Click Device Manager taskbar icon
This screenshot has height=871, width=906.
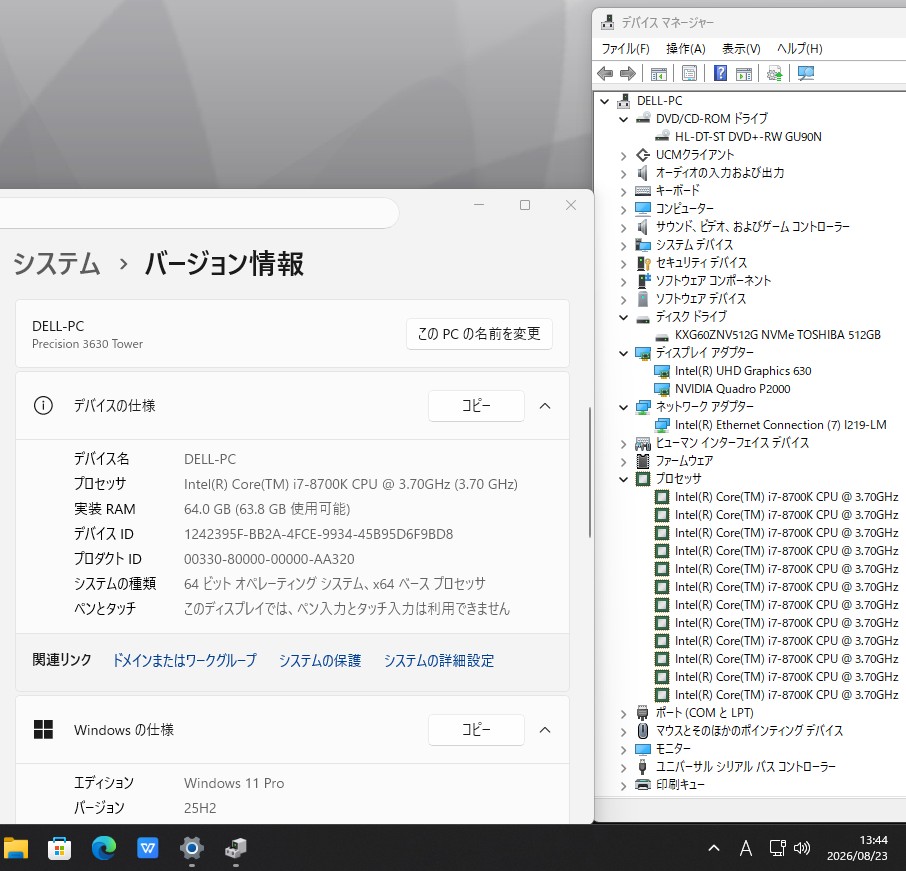point(236,848)
